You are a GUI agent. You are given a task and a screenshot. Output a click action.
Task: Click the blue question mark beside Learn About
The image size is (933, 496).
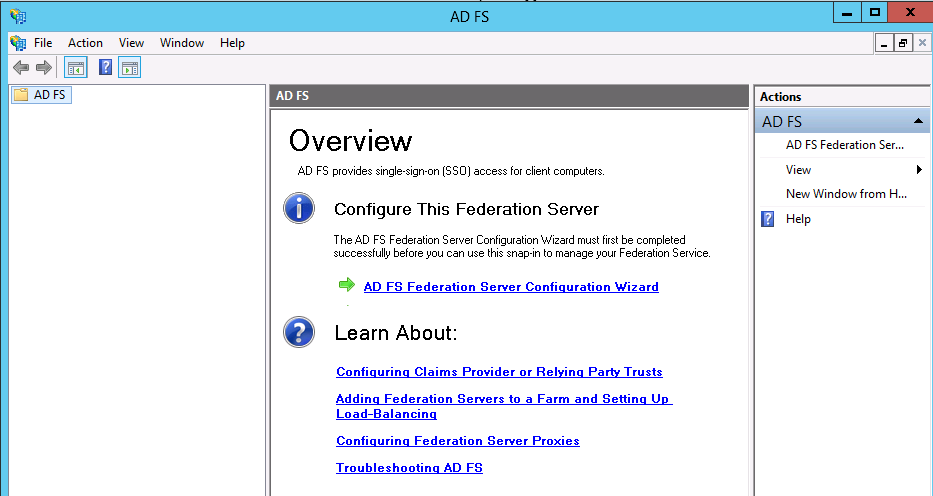tap(299, 332)
